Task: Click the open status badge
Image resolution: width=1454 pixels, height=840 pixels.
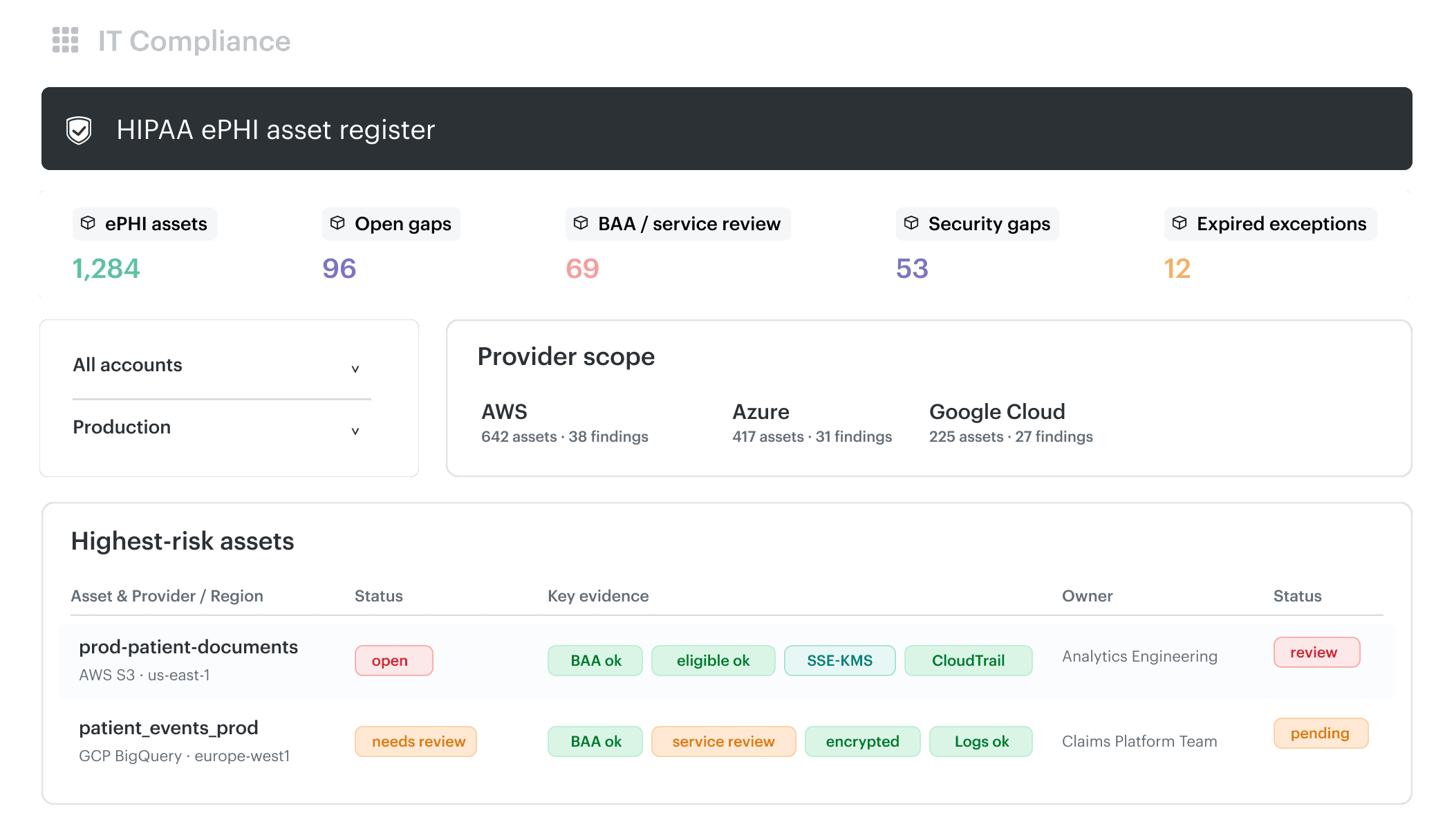Action: [x=394, y=661]
